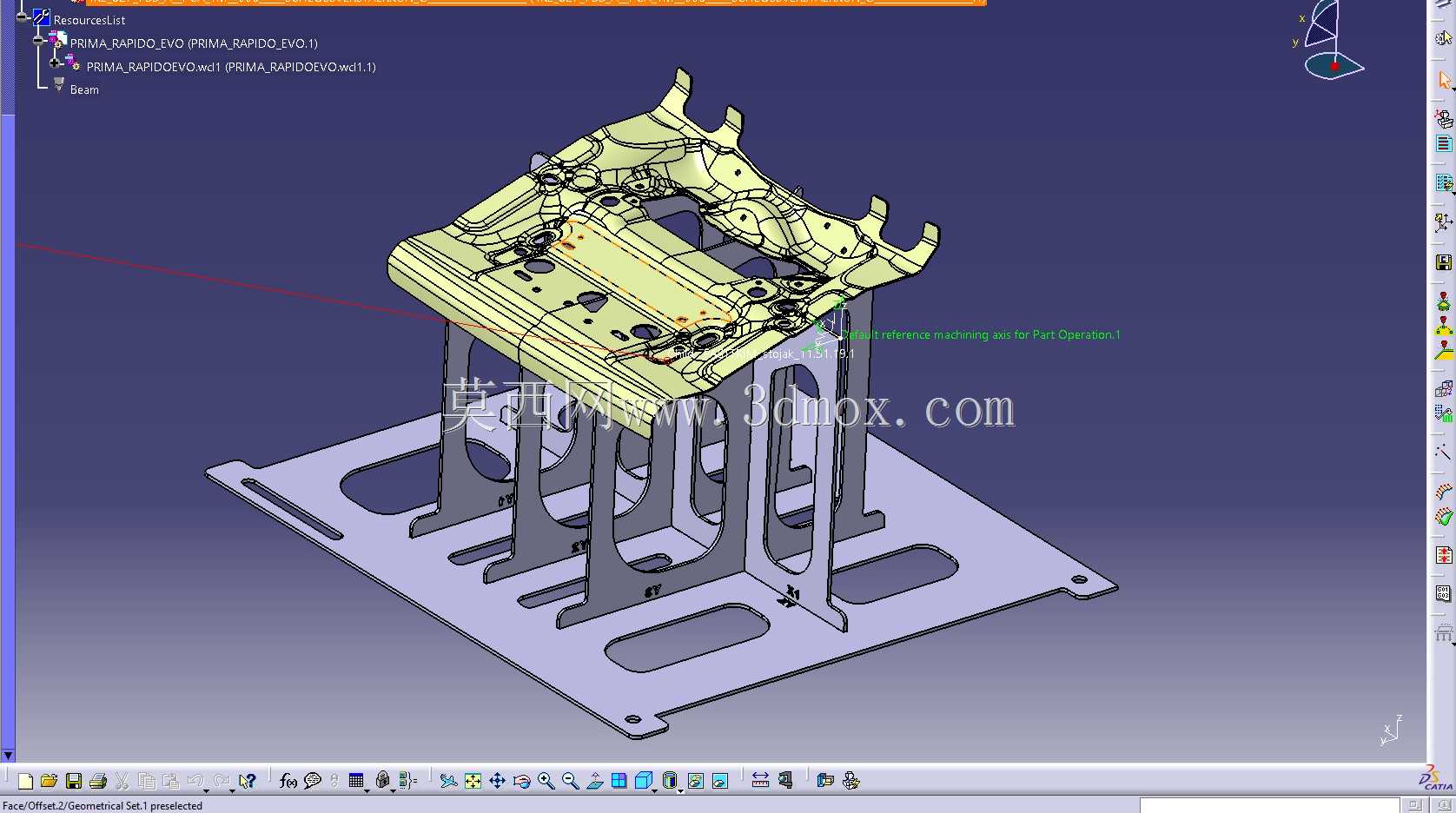
Task: Click the command input field in status bar
Action: pos(1269,805)
